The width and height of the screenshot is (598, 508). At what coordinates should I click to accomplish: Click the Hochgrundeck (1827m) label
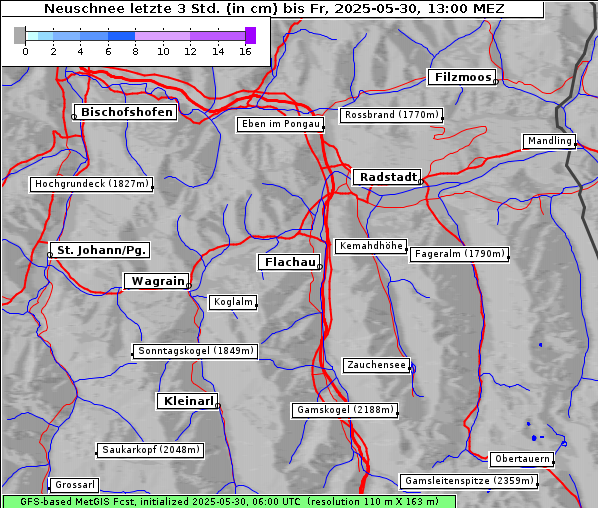tap(92, 184)
